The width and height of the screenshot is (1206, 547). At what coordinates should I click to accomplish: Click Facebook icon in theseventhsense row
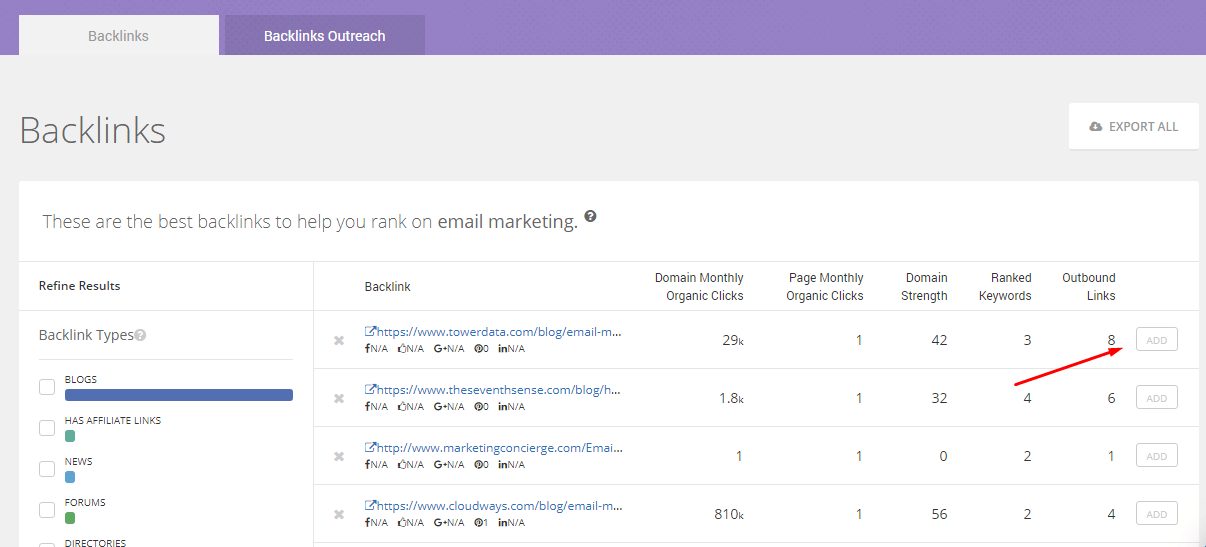point(368,407)
